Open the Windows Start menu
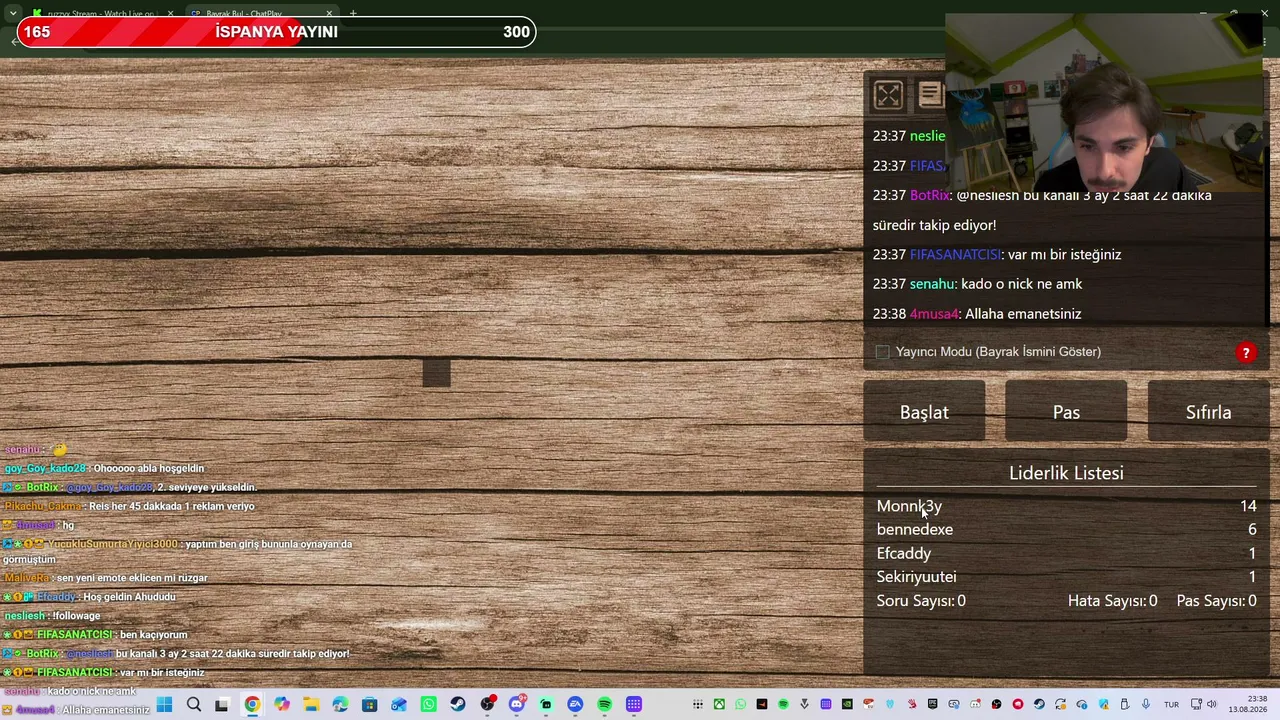Image resolution: width=1280 pixels, height=720 pixels. pos(164,705)
